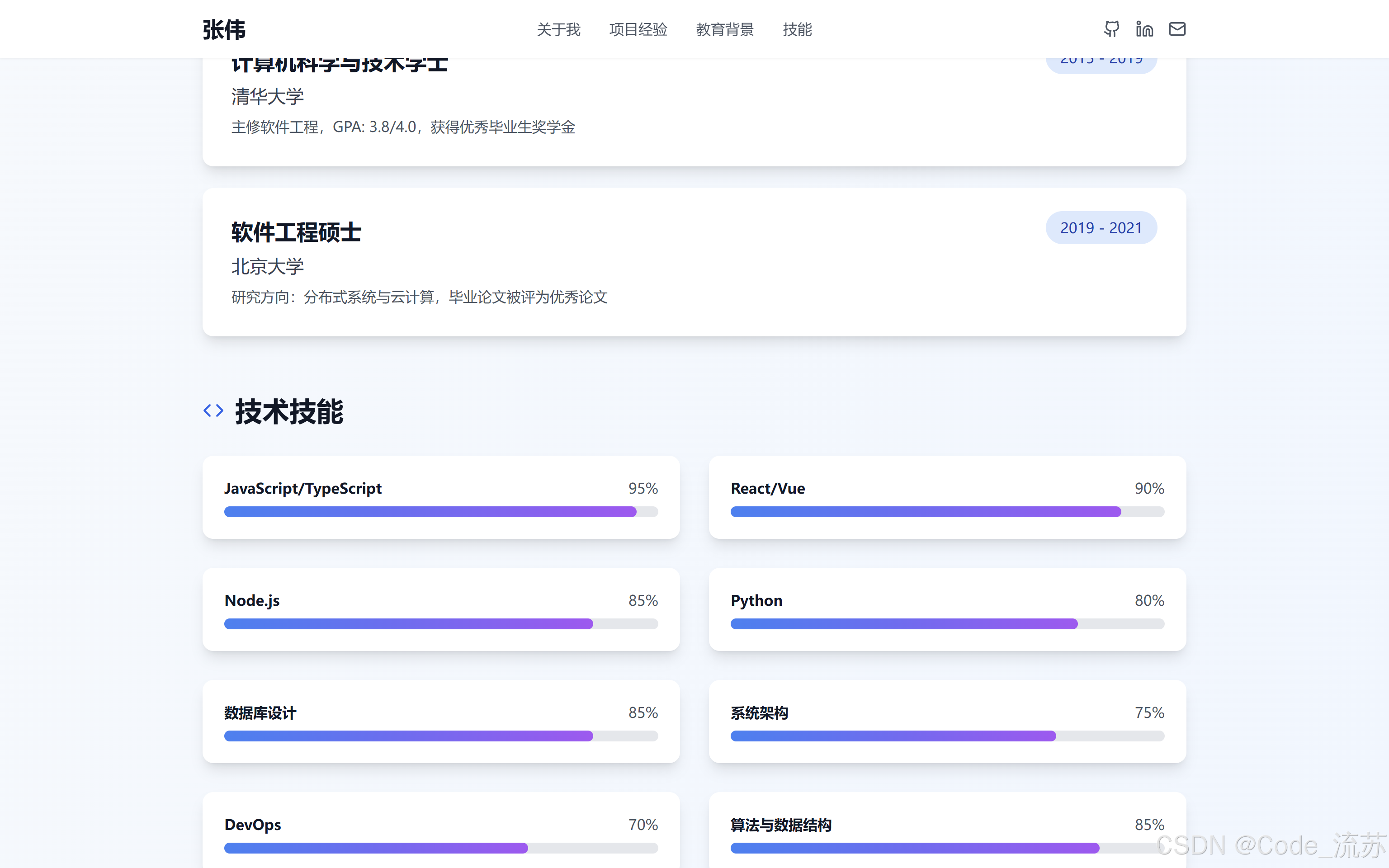The image size is (1389, 868).
Task: Go to 关于我 navigation item
Action: [x=558, y=29]
